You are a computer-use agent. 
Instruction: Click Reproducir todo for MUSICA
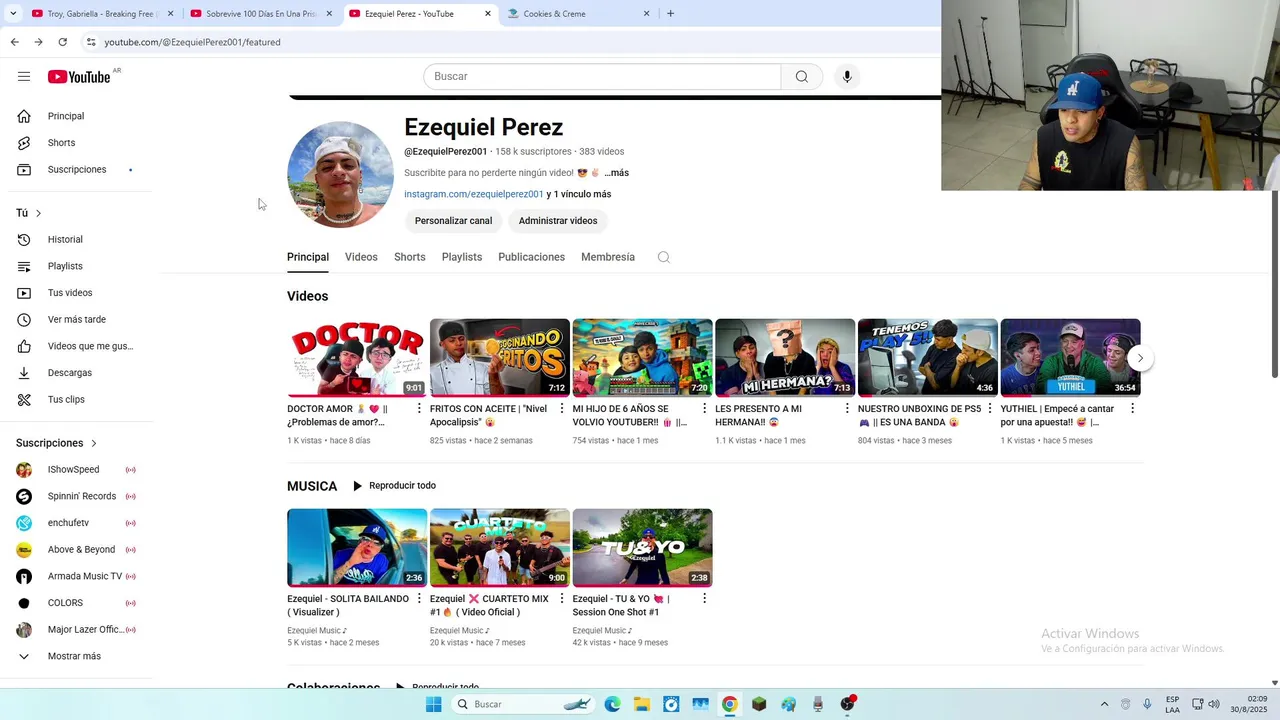pyautogui.click(x=394, y=486)
